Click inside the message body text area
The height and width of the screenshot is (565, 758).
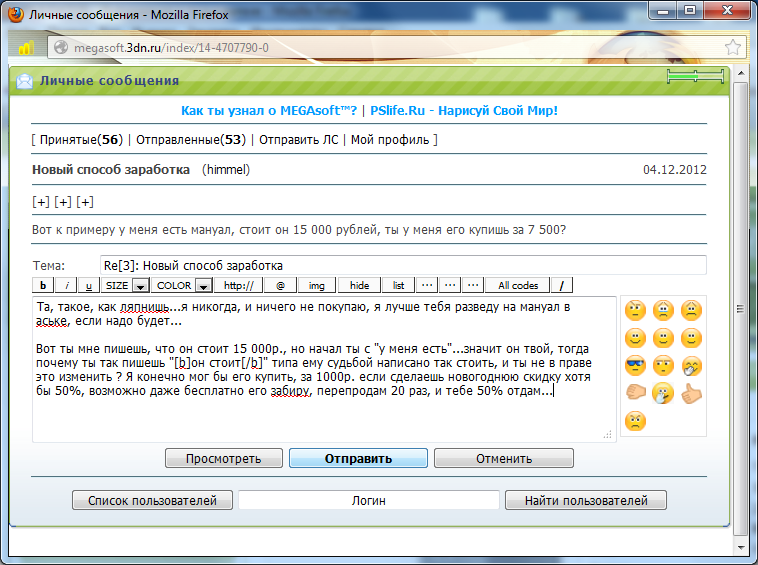[x=324, y=369]
